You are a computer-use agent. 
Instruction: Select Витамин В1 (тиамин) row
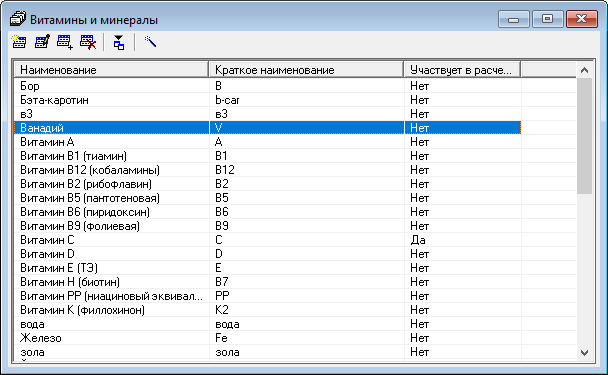(x=268, y=156)
